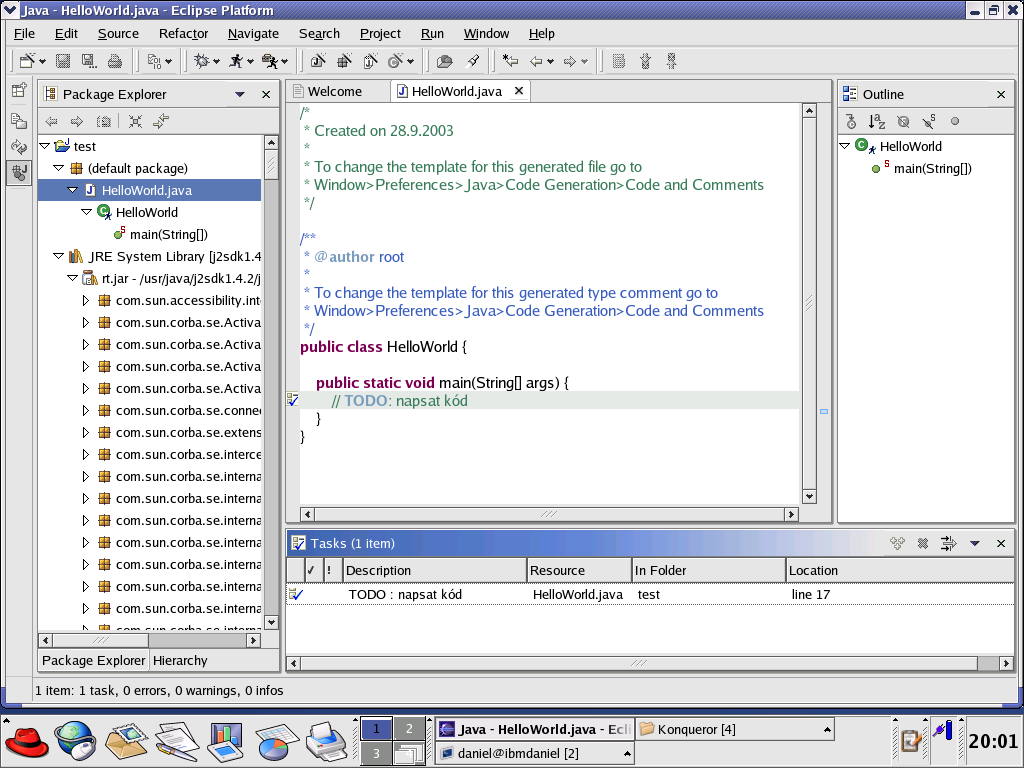The width and height of the screenshot is (1024, 768).
Task: Open the Tasks view filter icon
Action: [948, 543]
